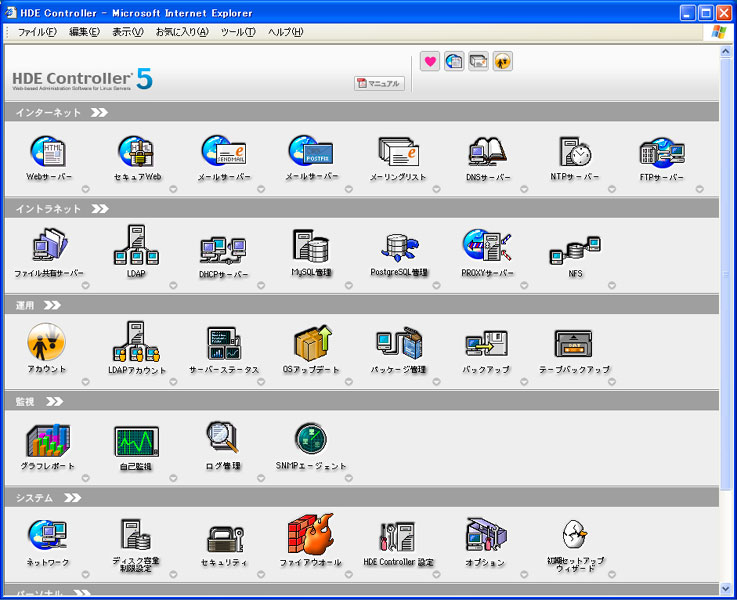
Task: Open the セキュアWeb icon
Action: (x=136, y=152)
